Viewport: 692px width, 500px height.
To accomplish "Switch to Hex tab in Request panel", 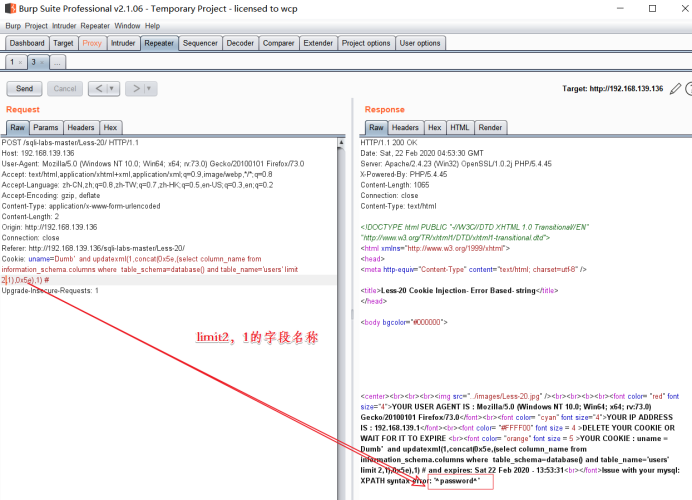I will point(110,128).
